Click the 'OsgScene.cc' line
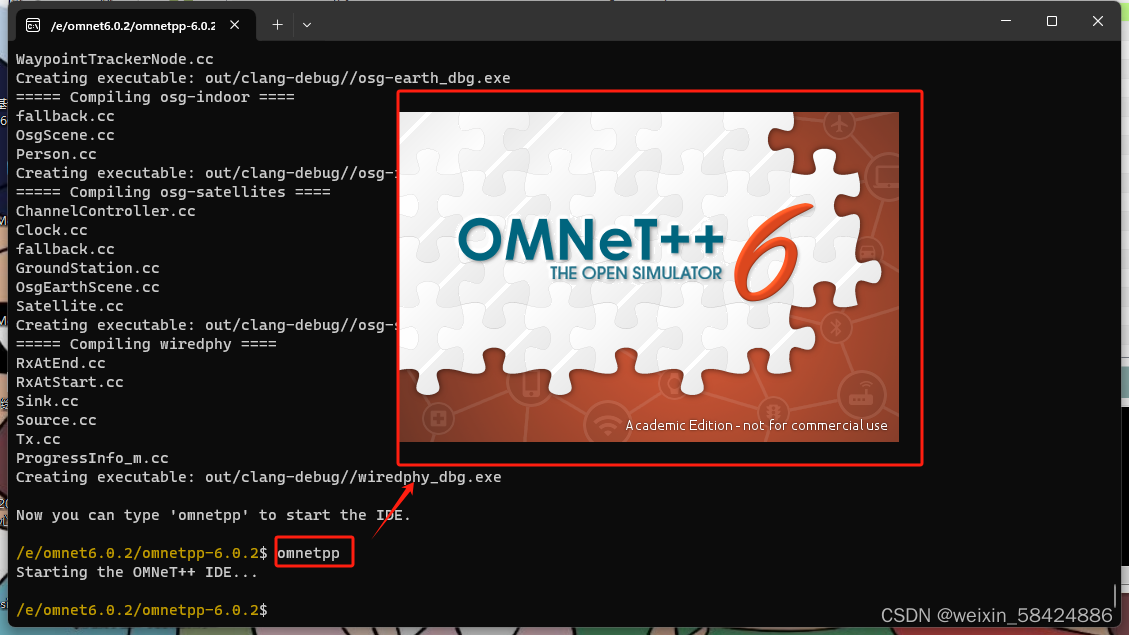This screenshot has width=1129, height=635. point(65,135)
